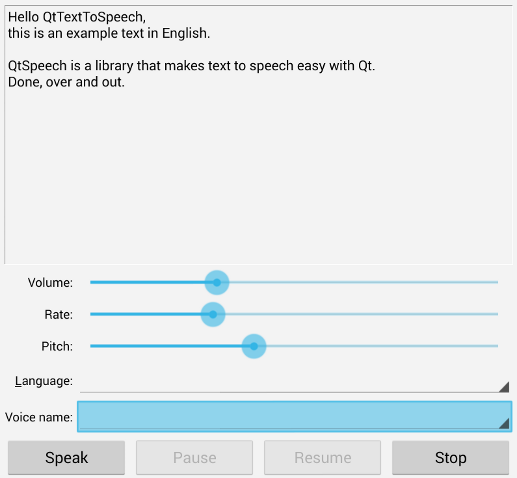Open the Language dropdown
Screen dimensions: 517x478
point(295,381)
